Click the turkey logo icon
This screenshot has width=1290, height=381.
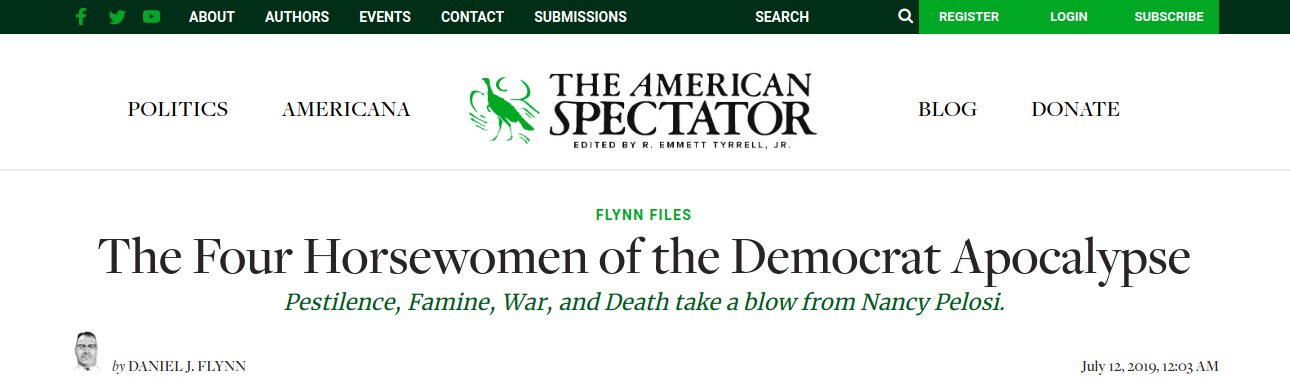click(504, 108)
